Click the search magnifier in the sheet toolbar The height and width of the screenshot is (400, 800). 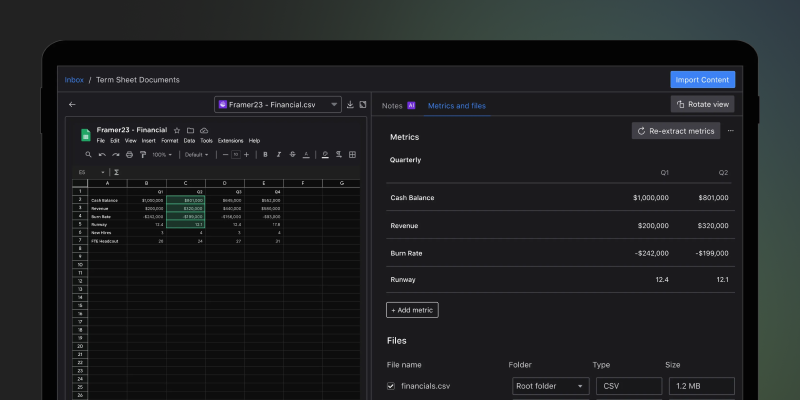[88, 155]
